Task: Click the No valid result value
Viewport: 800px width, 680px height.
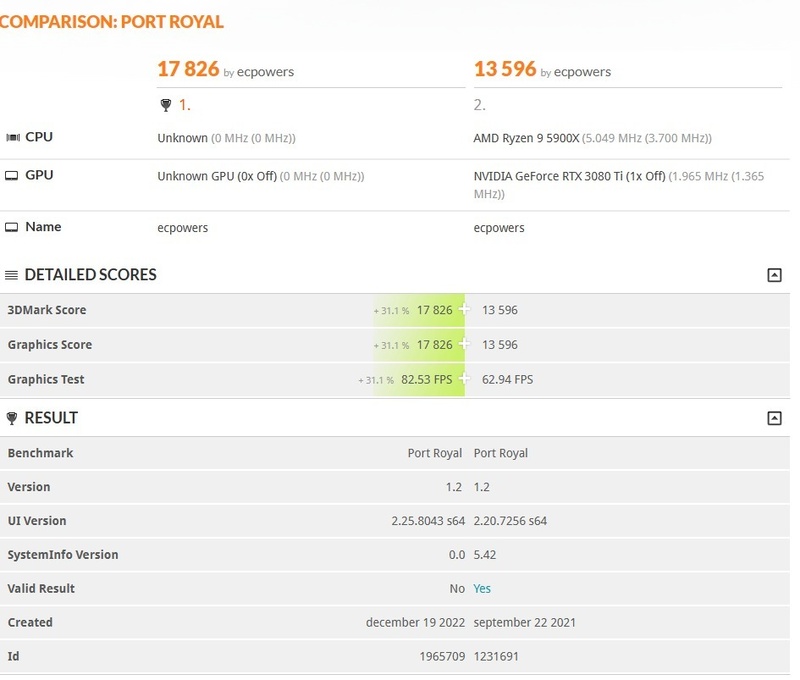Action: (x=457, y=589)
